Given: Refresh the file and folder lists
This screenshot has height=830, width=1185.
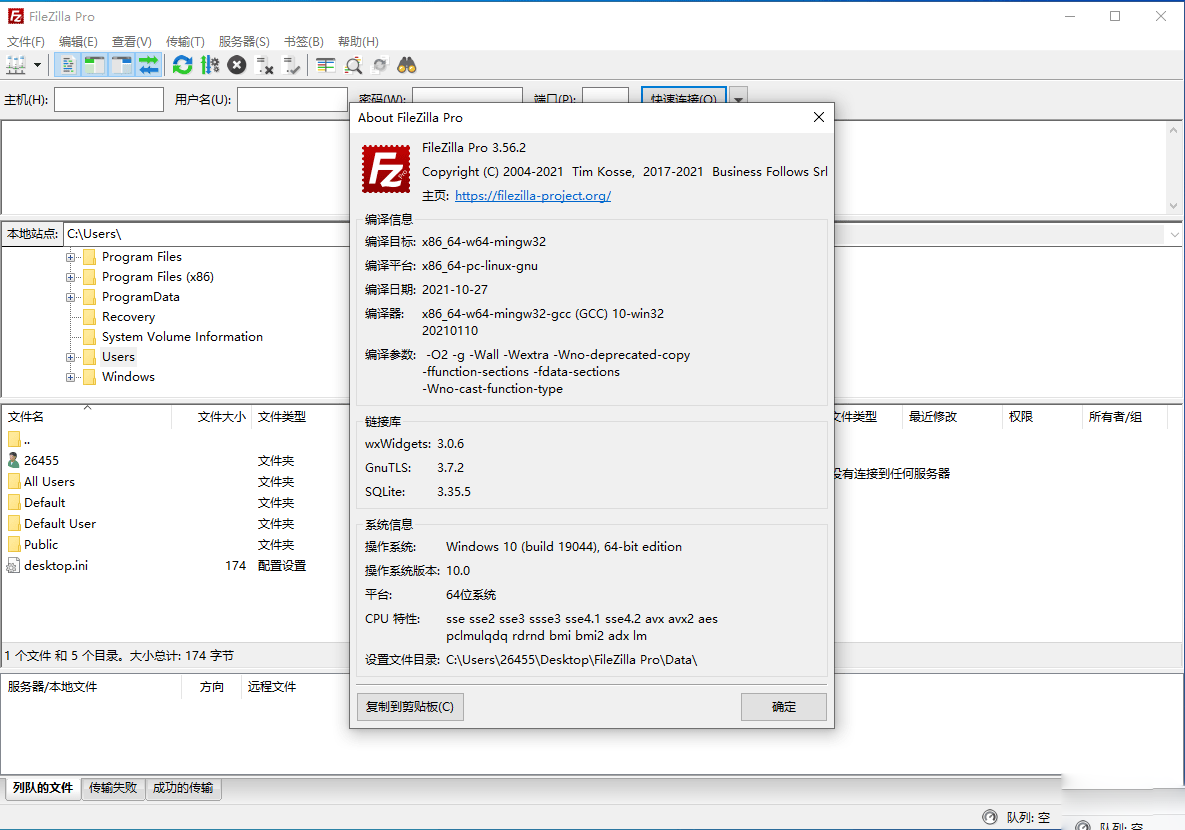Looking at the screenshot, I should coord(182,66).
